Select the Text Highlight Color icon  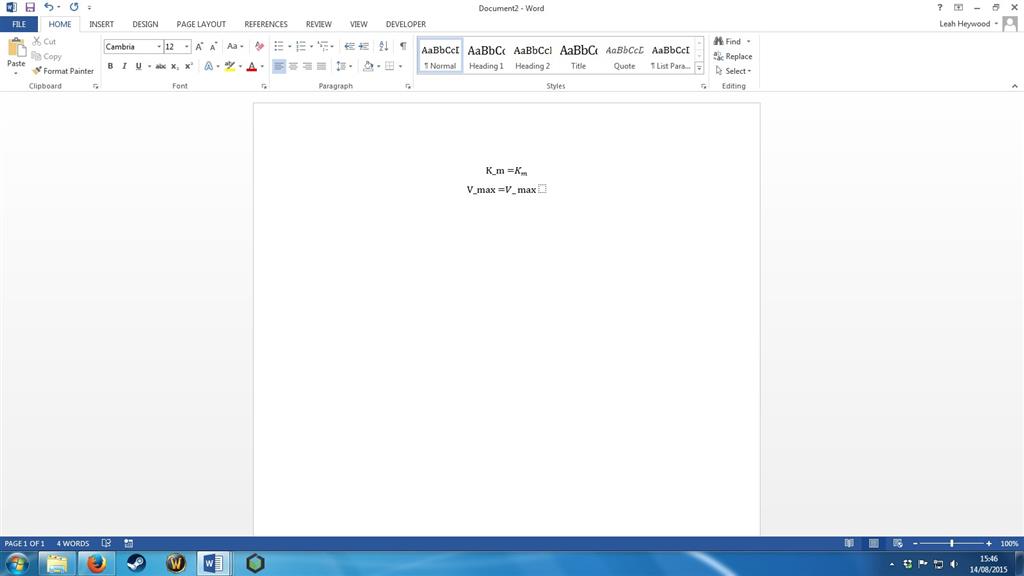pyautogui.click(x=230, y=66)
